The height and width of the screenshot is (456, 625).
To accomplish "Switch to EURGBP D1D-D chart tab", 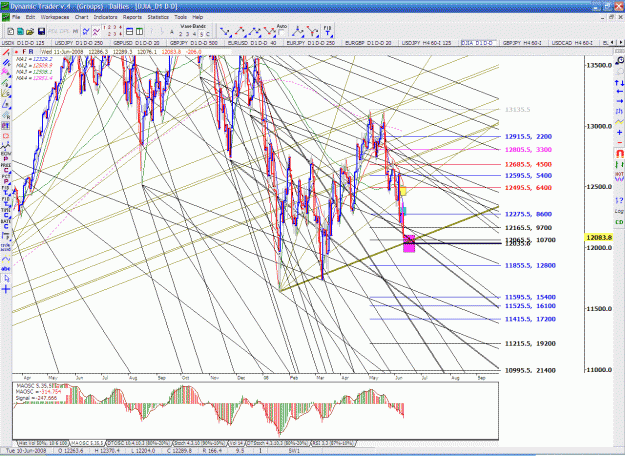I will click(x=368, y=43).
